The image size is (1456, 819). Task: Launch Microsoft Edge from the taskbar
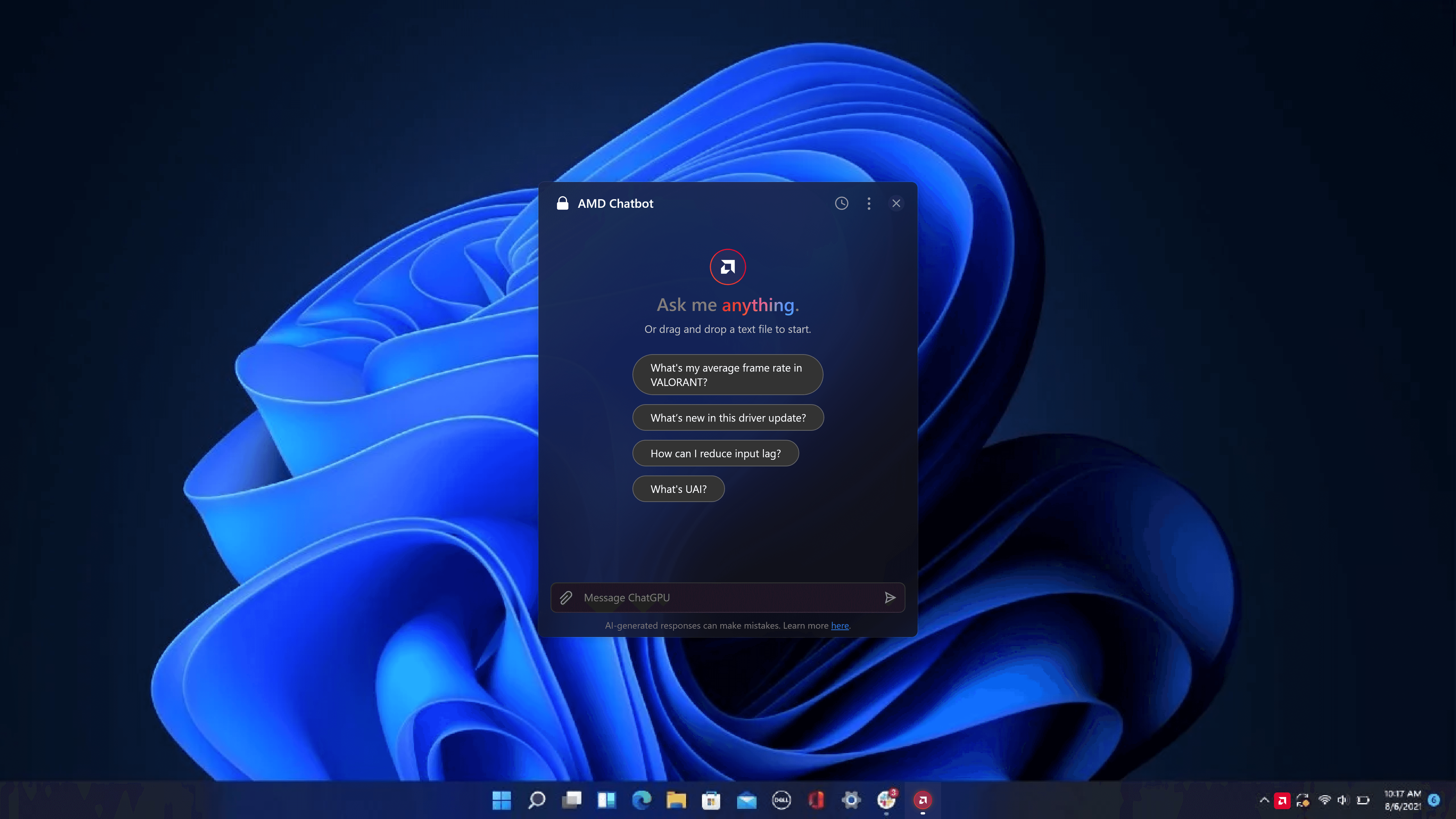click(642, 800)
